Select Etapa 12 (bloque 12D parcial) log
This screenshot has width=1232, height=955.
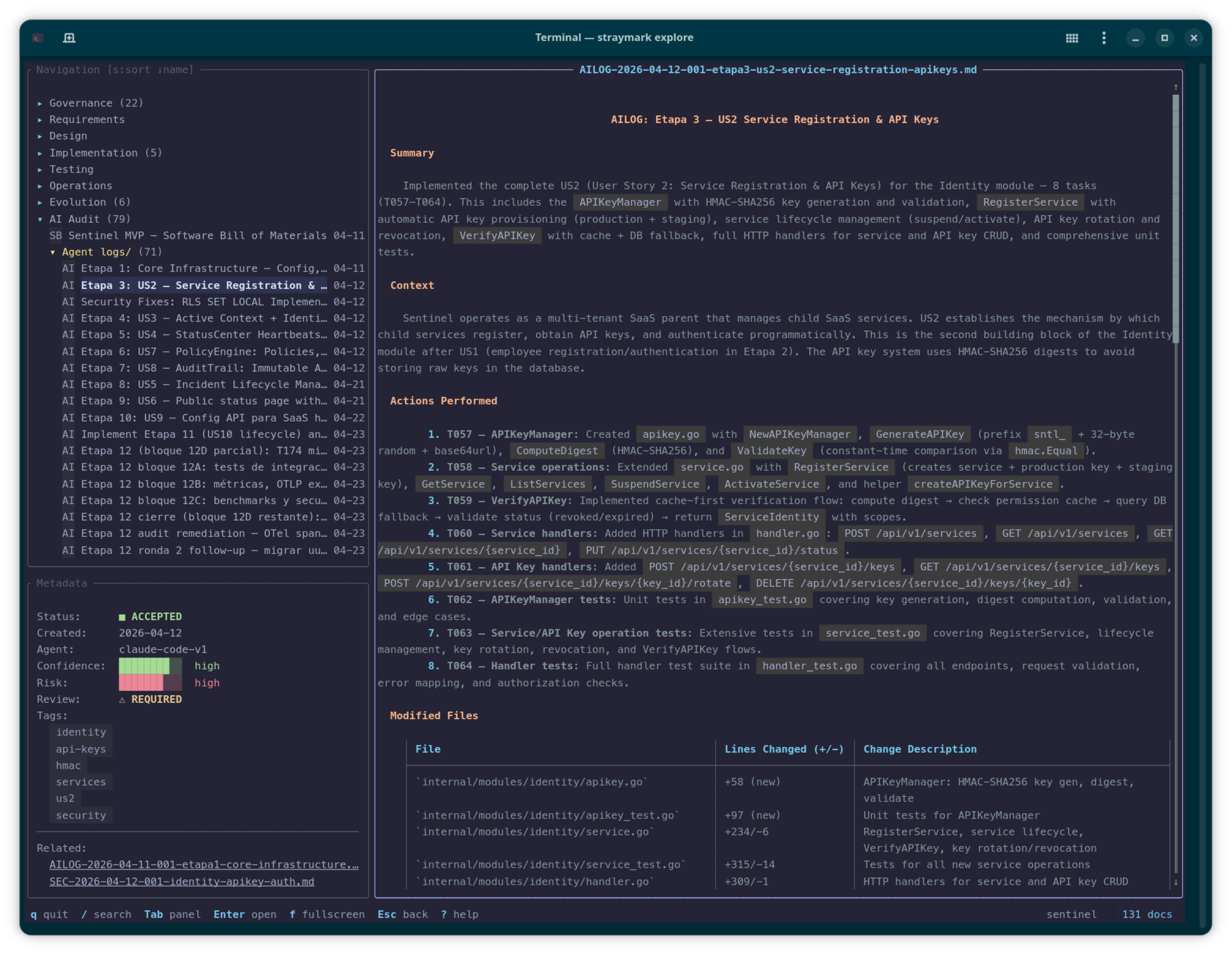click(x=213, y=450)
